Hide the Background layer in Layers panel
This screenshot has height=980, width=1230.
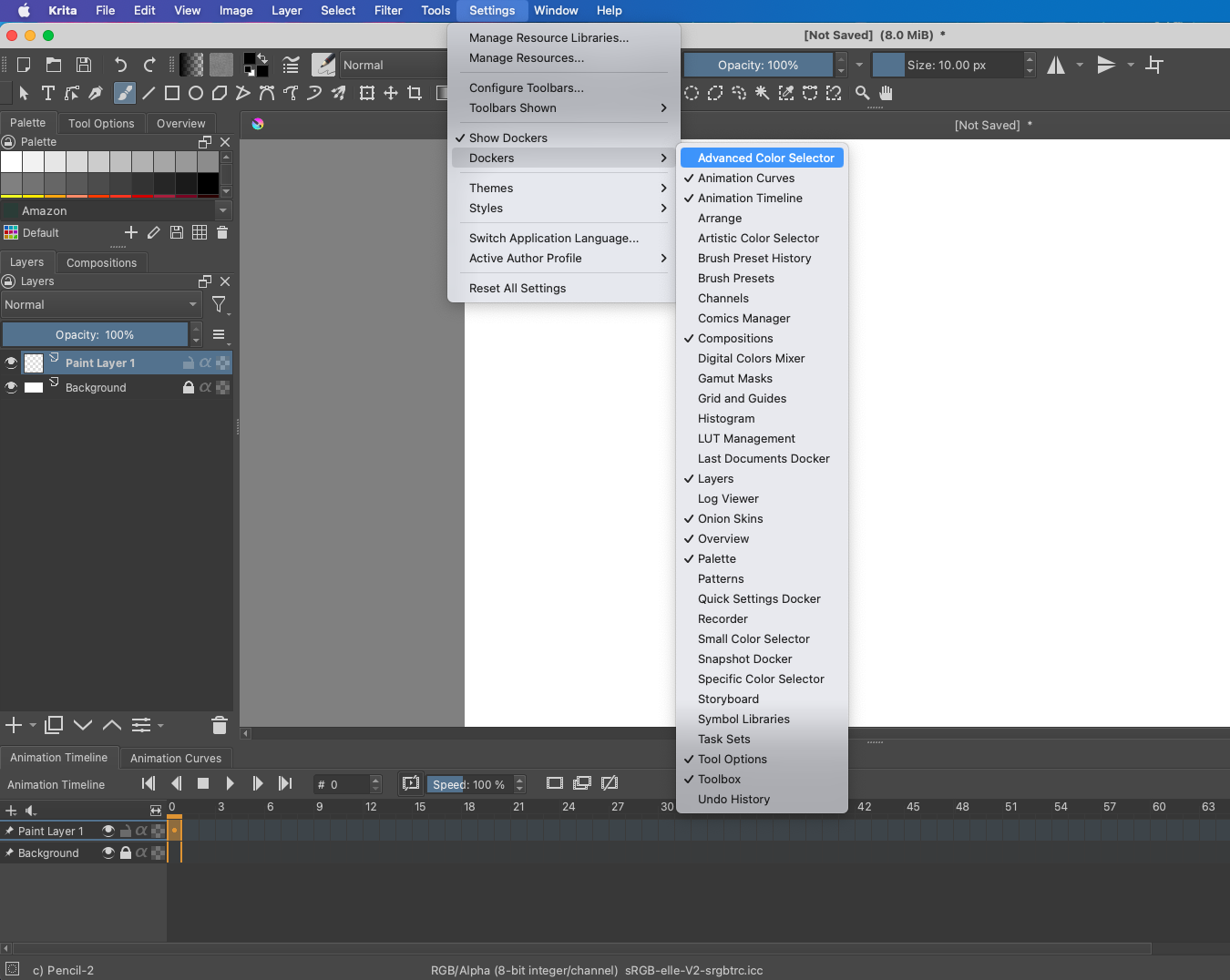tap(11, 387)
